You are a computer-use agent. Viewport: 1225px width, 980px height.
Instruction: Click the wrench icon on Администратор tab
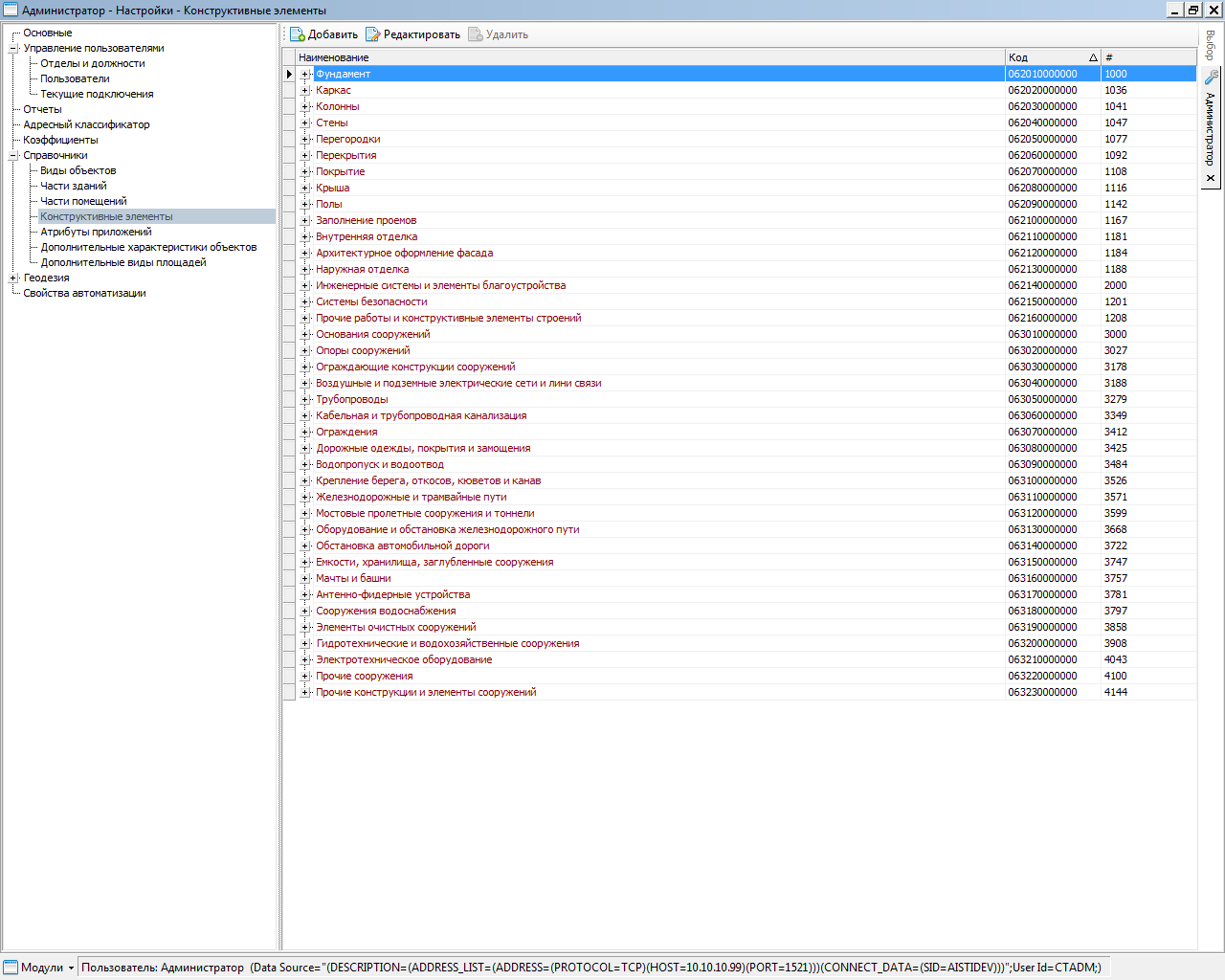[x=1211, y=78]
